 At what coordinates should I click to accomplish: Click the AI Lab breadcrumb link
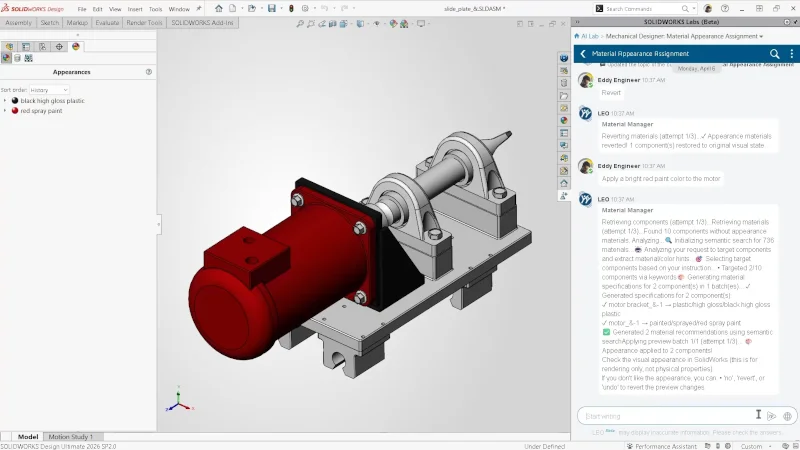pos(590,35)
